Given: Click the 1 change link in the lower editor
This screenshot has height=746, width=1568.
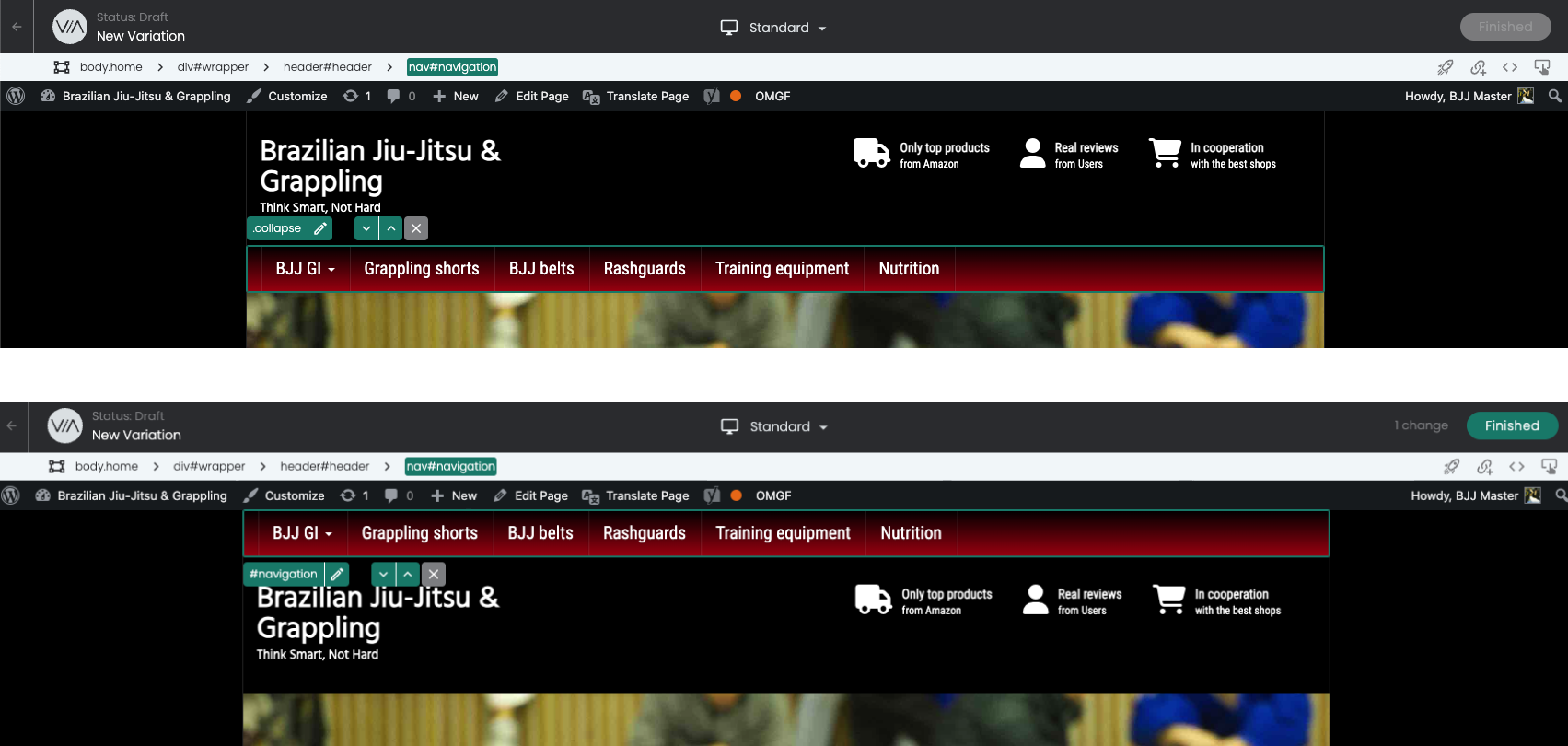Looking at the screenshot, I should [1421, 425].
